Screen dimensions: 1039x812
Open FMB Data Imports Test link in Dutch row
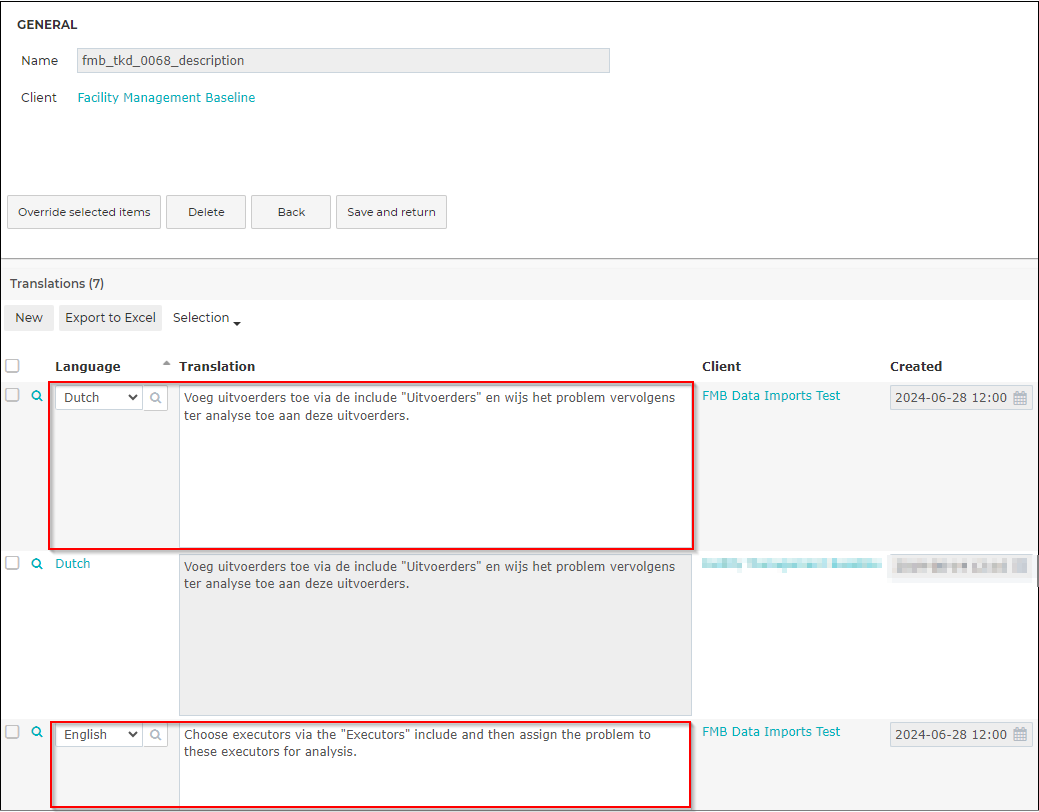[x=771, y=396]
